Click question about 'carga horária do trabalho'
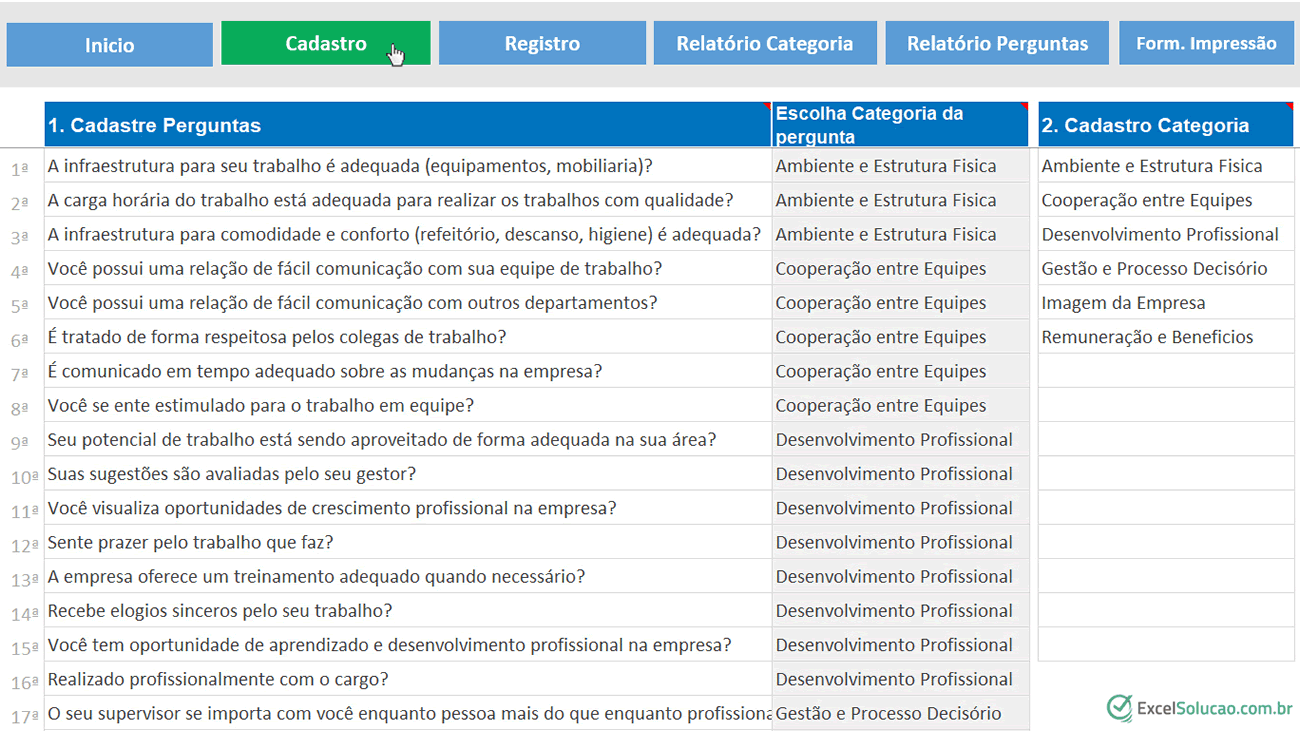 pyautogui.click(x=408, y=200)
